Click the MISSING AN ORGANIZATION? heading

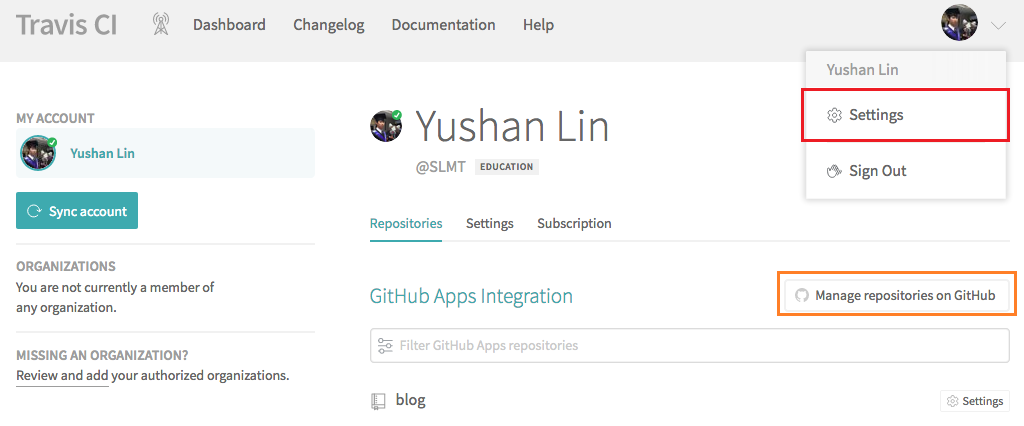coord(103,355)
